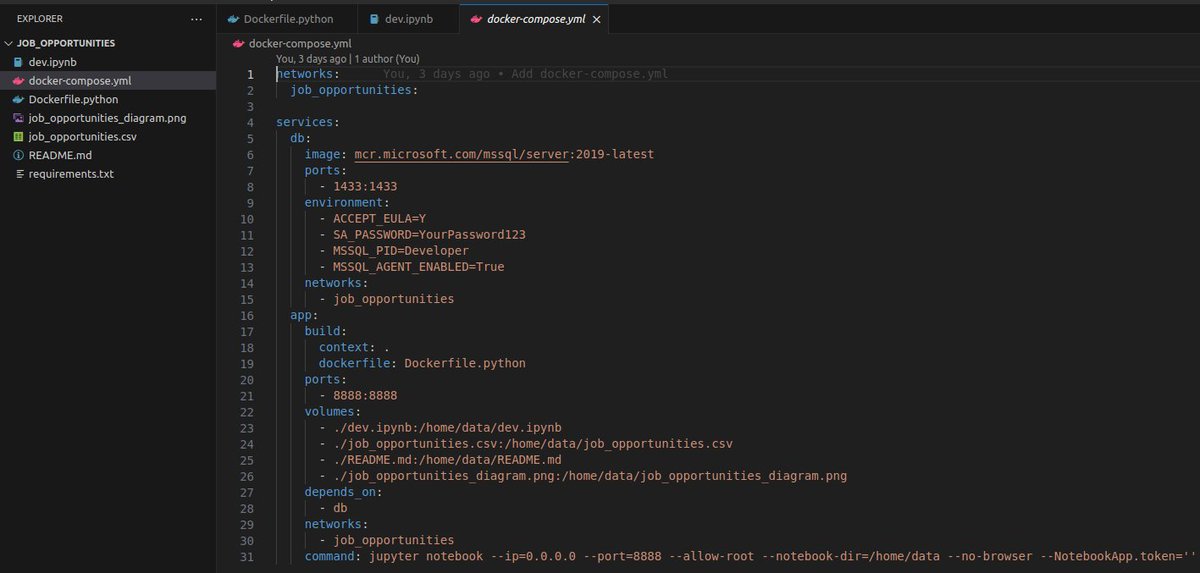
Task: Open requirements.txt from the explorer
Action: click(x=71, y=173)
